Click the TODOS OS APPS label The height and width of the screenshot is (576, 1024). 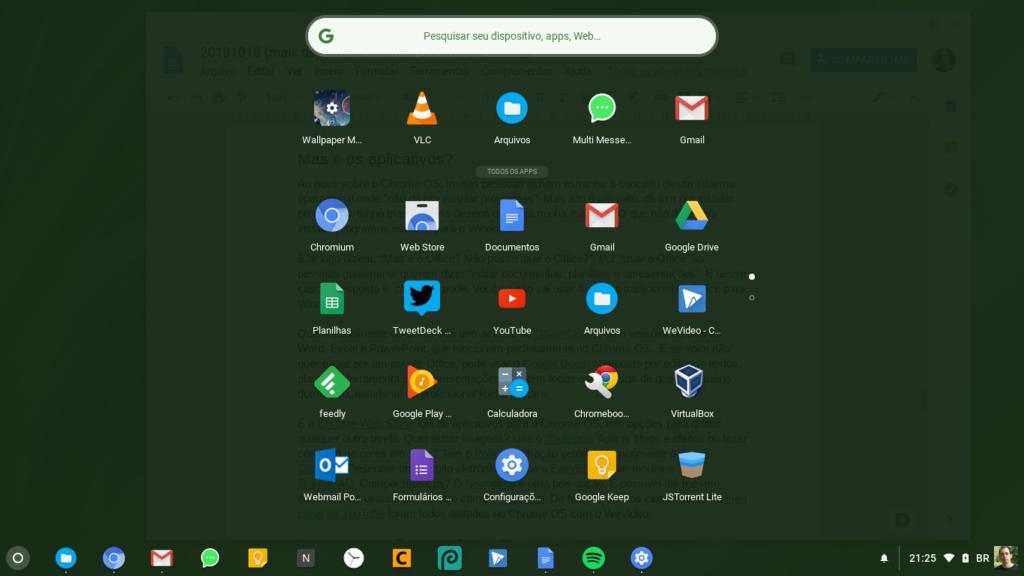click(x=512, y=172)
